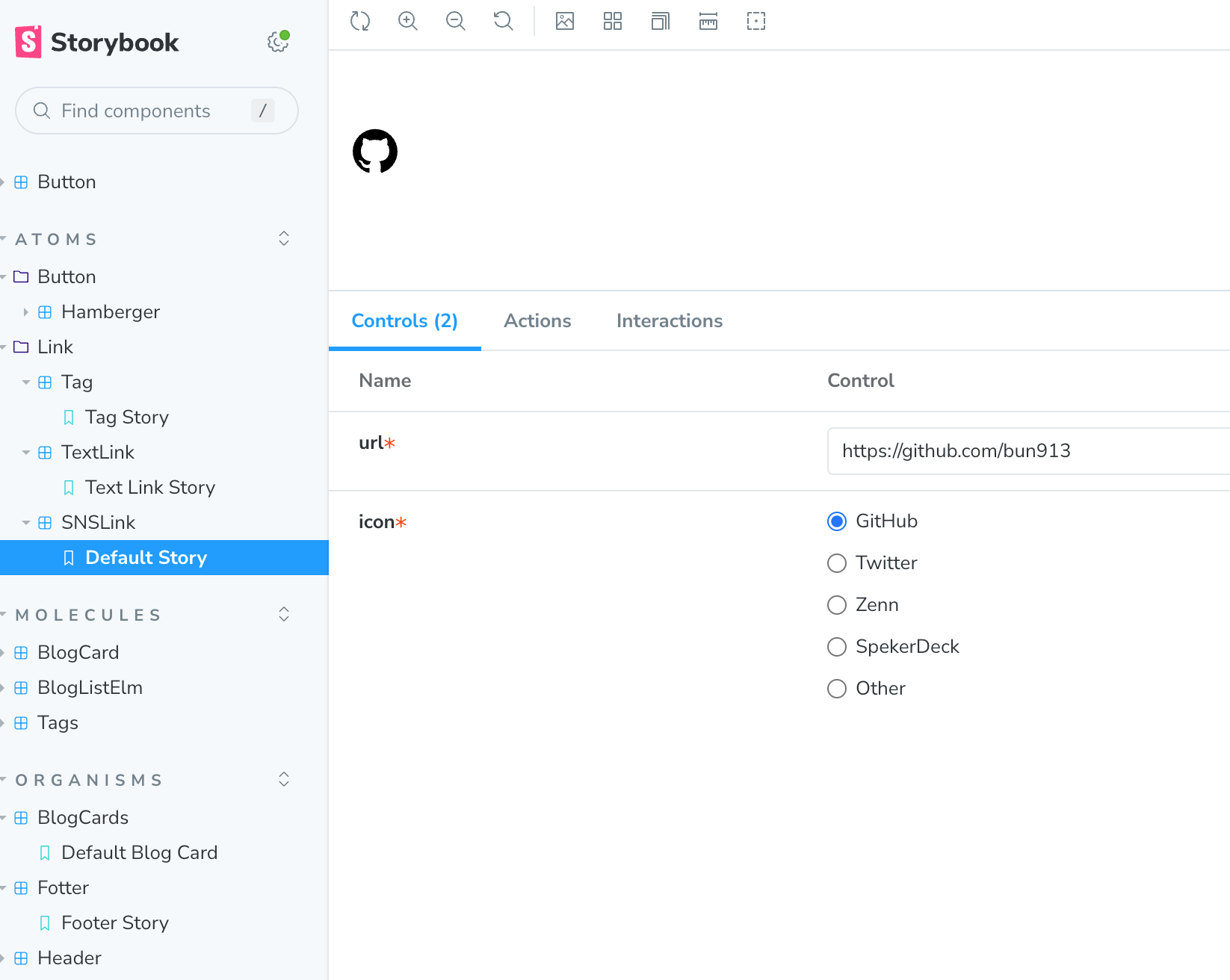
Task: Expand all ATOMS items using the chevron toggle
Action: pyautogui.click(x=284, y=239)
